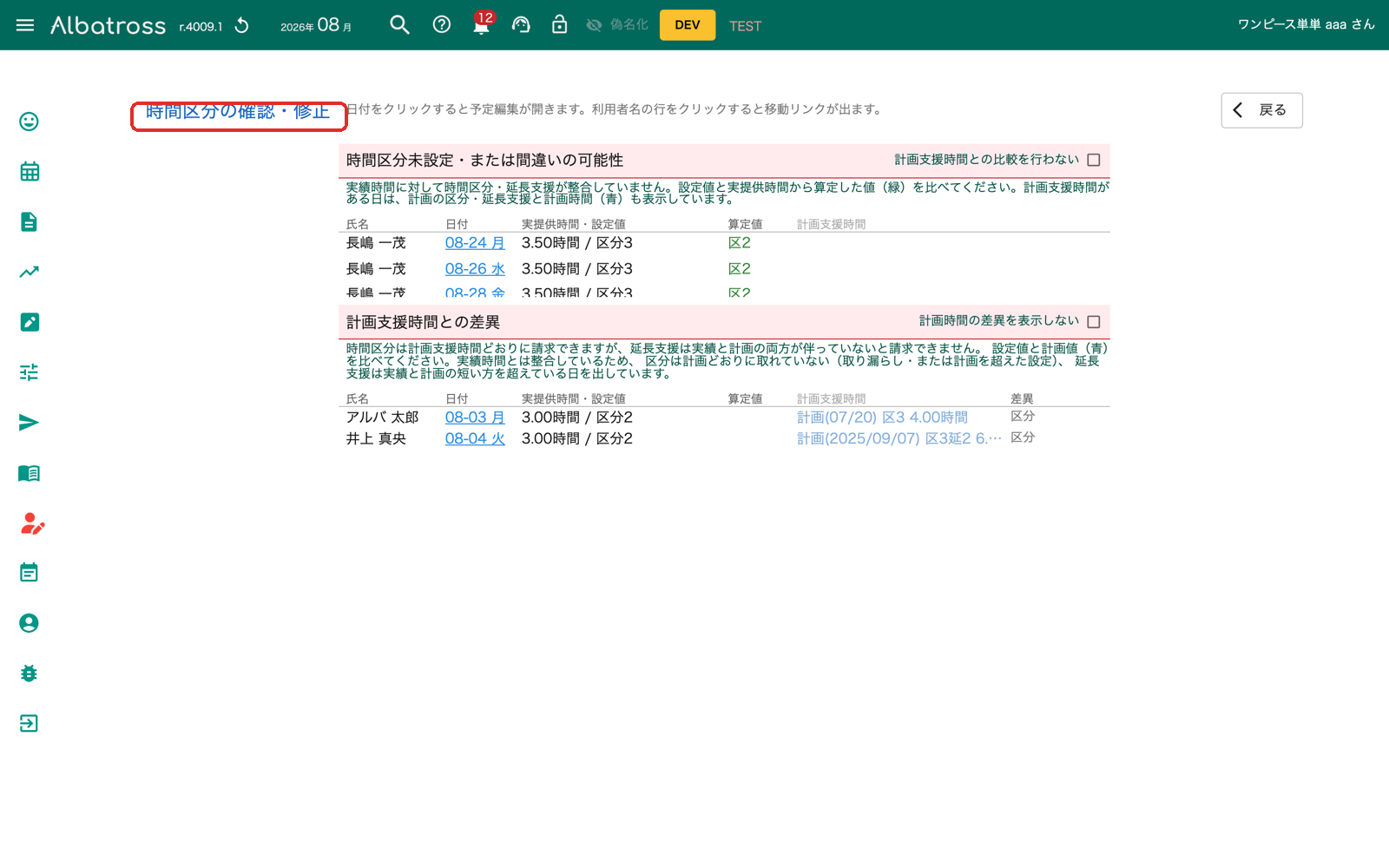Open the help question mark icon
This screenshot has height=868, width=1389.
click(442, 24)
